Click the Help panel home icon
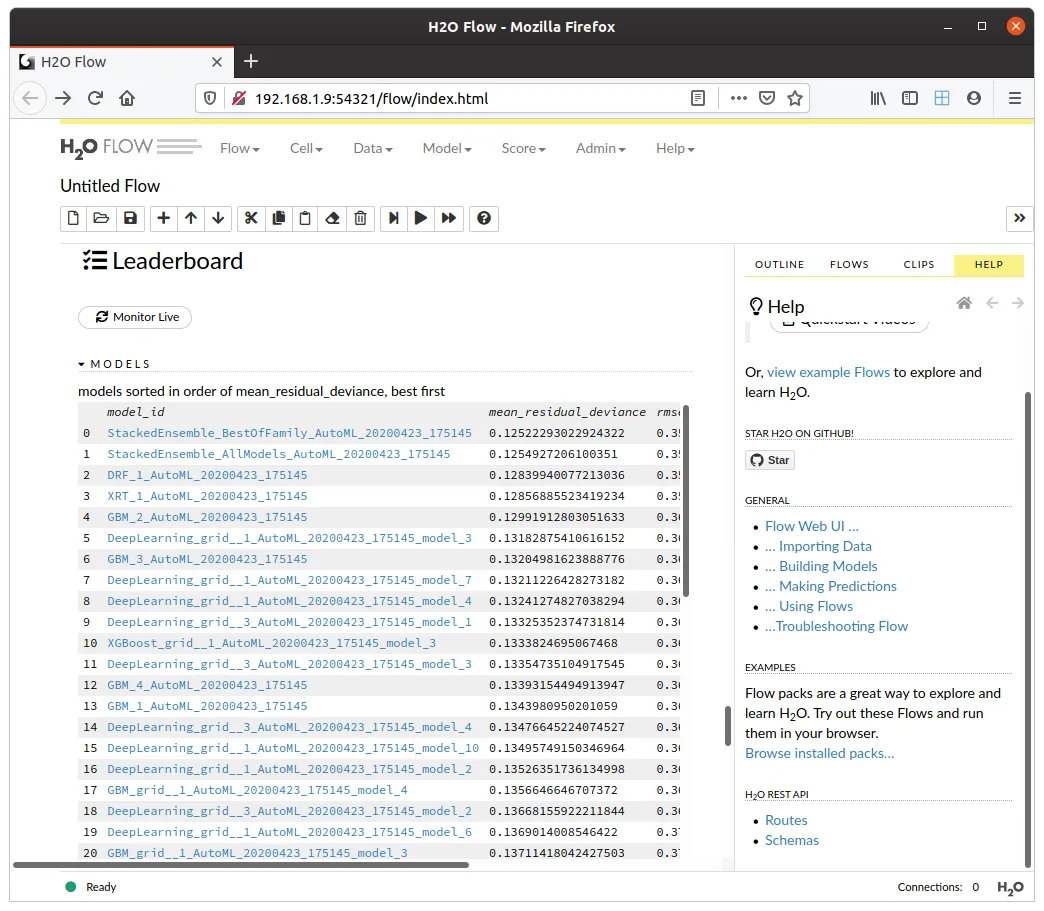The width and height of the screenshot is (1044, 911). pyautogui.click(x=964, y=303)
